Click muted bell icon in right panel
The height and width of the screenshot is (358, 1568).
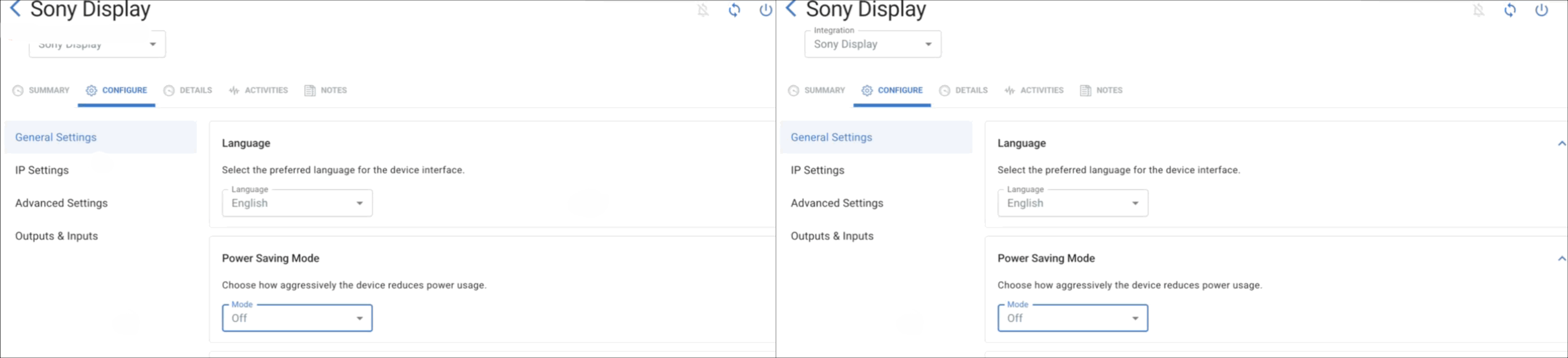(1479, 10)
